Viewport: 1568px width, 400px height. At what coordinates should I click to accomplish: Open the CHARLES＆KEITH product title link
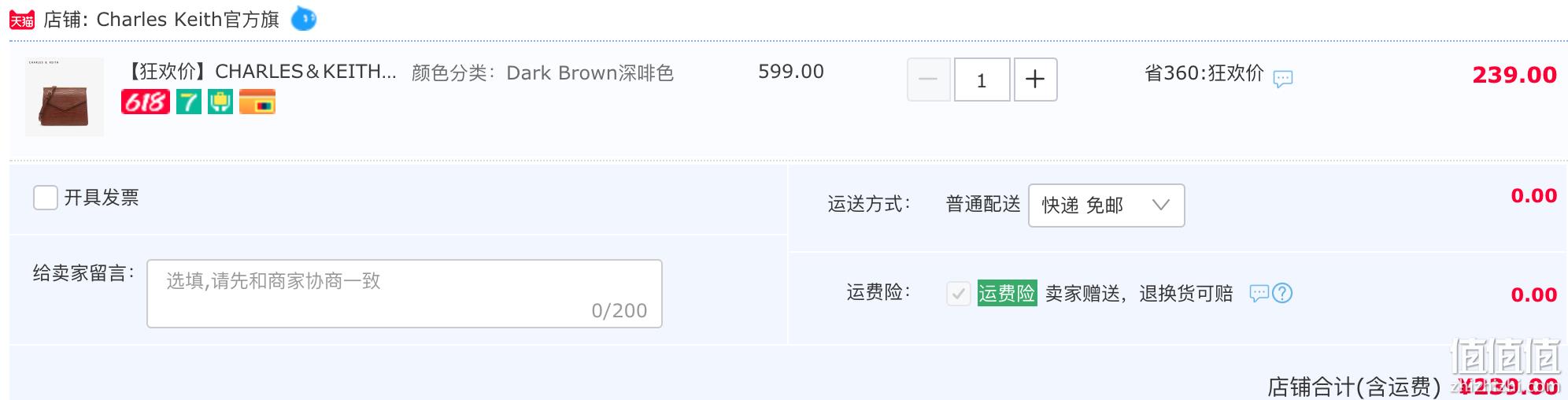260,72
